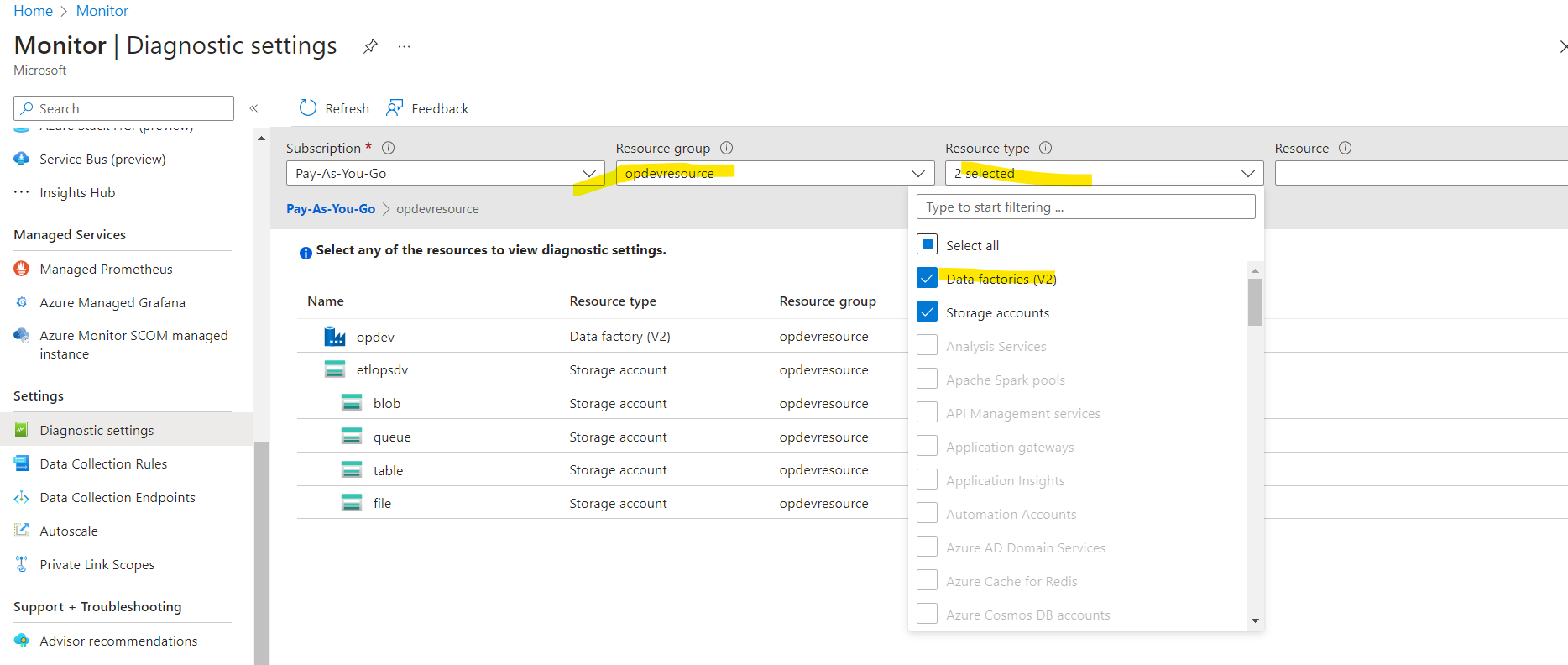Viewport: 1568px width, 665px height.
Task: Open Feedback via its person icon
Action: tap(395, 107)
